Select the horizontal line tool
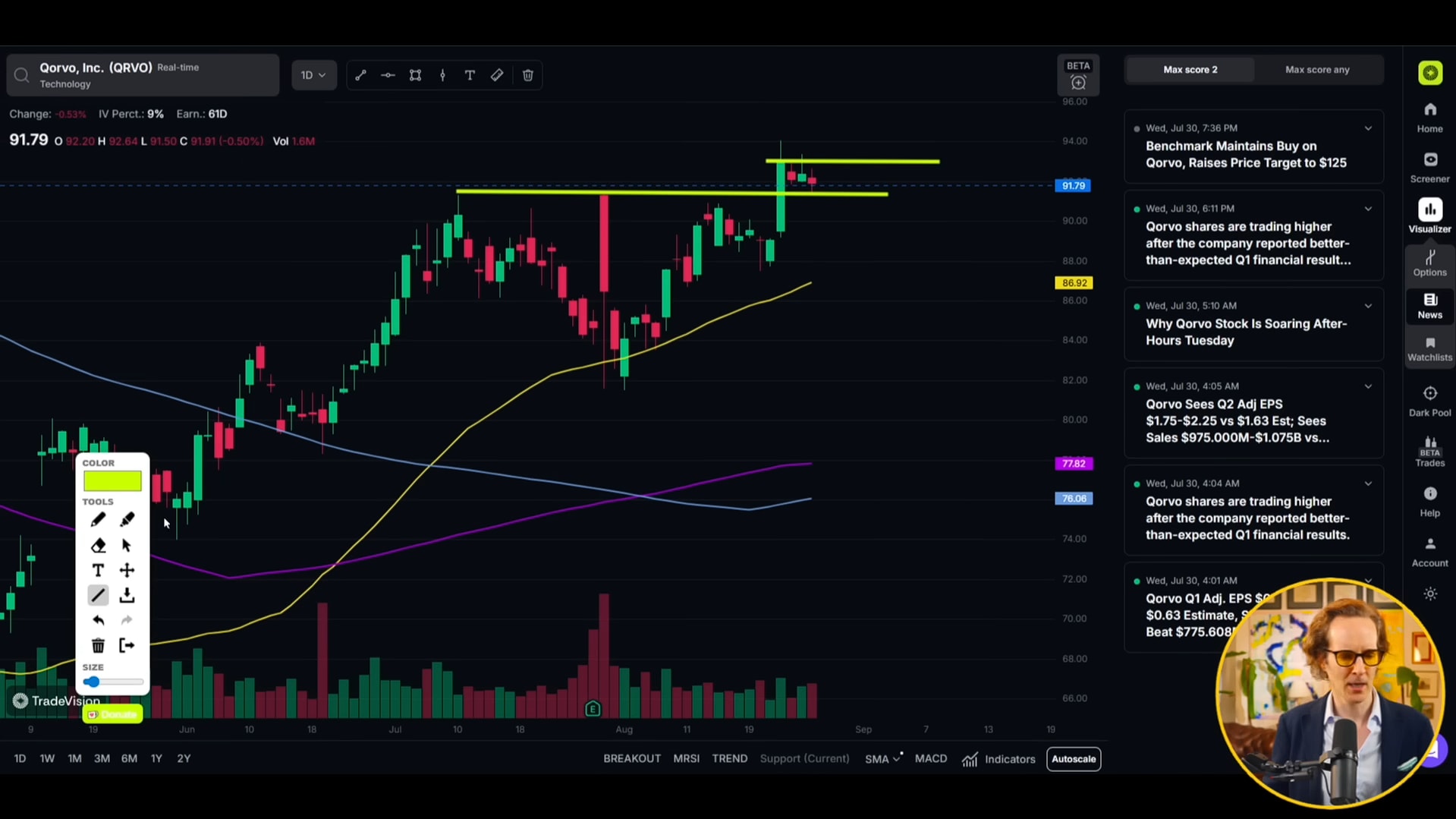The height and width of the screenshot is (819, 1456). [388, 75]
